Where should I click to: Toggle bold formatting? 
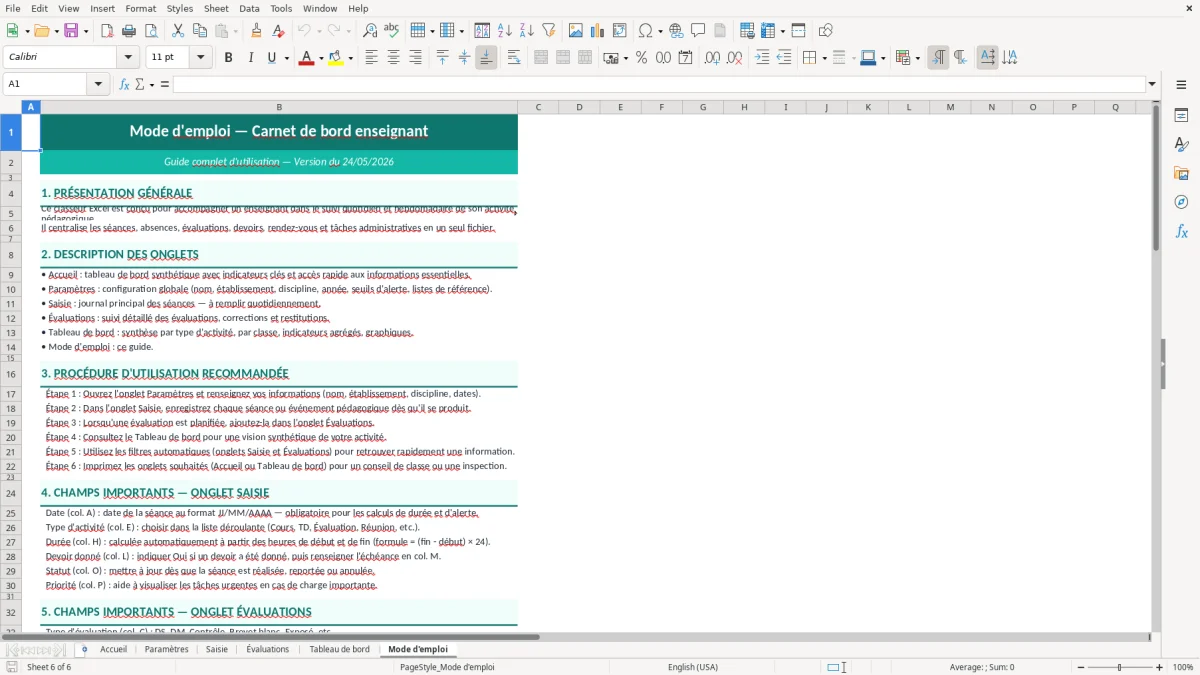(x=228, y=58)
